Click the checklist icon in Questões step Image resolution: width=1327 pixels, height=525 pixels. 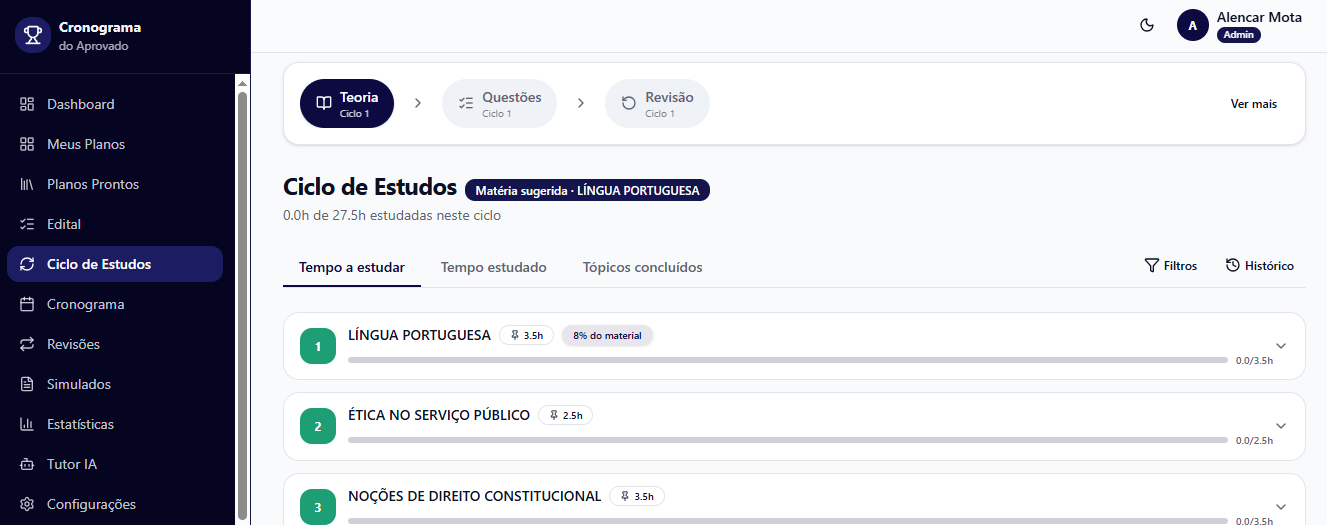pos(466,103)
